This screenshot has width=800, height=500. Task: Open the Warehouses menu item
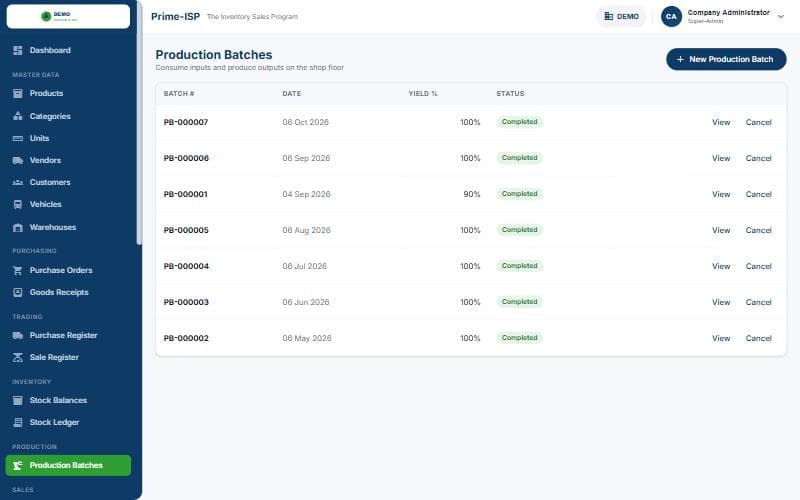pyautogui.click(x=68, y=228)
